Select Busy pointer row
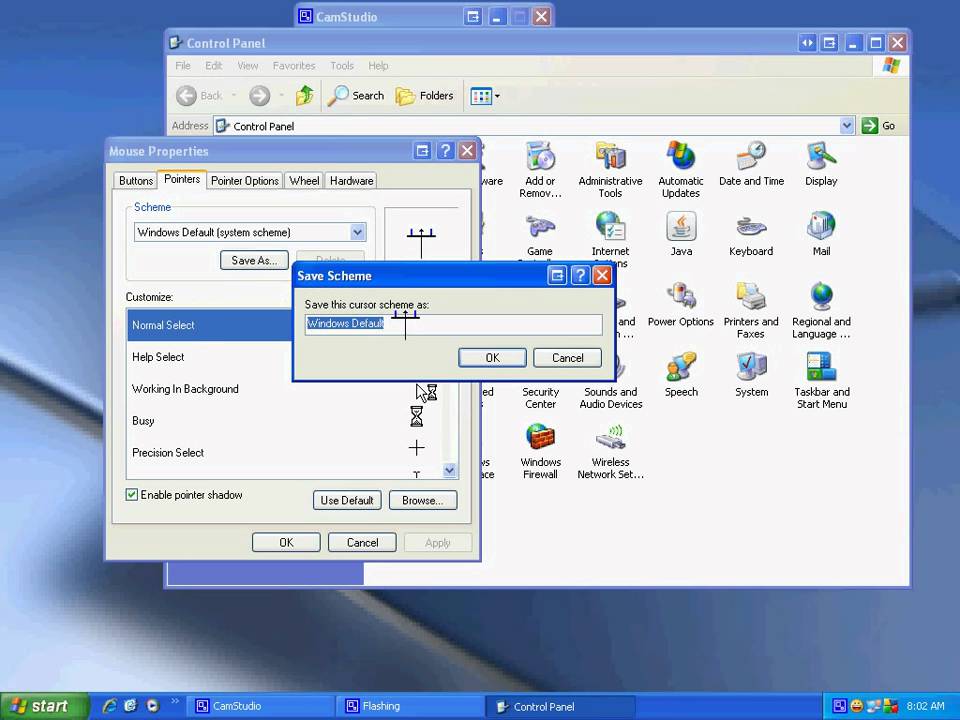Viewport: 960px width, 720px height. [285, 421]
